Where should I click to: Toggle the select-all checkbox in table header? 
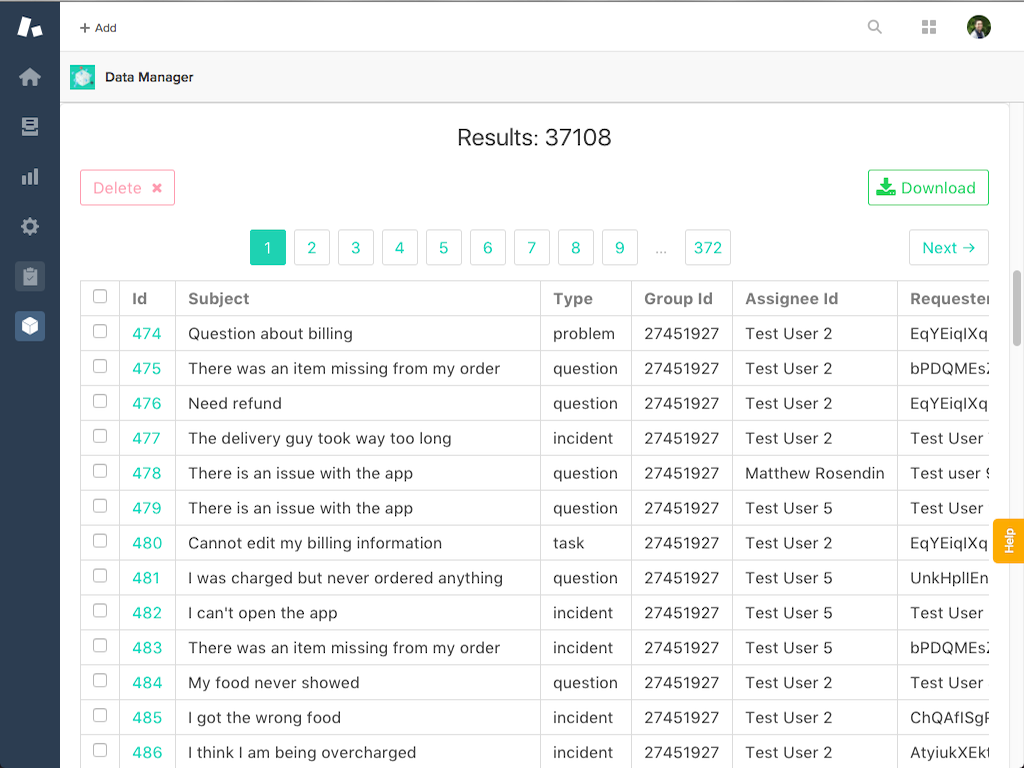(x=99, y=297)
